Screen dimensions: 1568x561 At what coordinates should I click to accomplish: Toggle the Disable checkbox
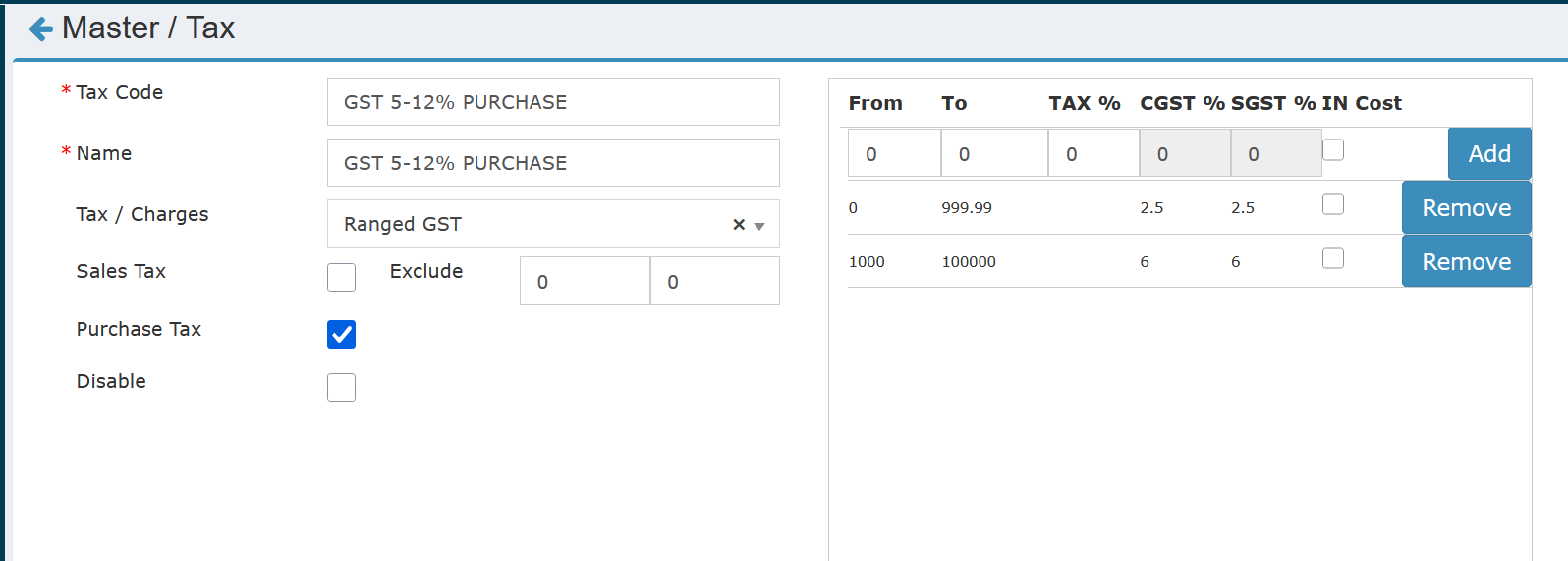tap(341, 388)
